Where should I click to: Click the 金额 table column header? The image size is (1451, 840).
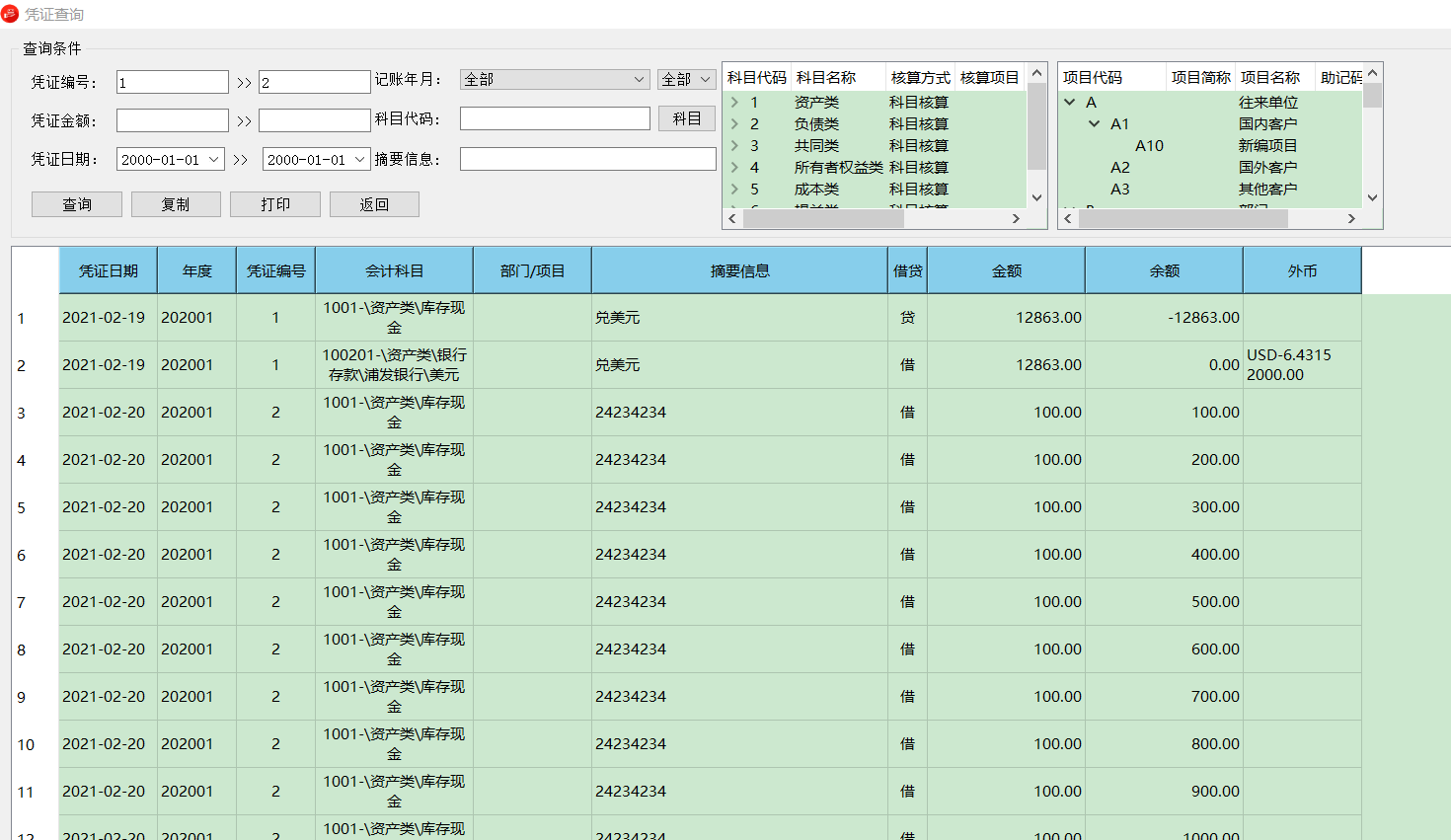(1007, 270)
